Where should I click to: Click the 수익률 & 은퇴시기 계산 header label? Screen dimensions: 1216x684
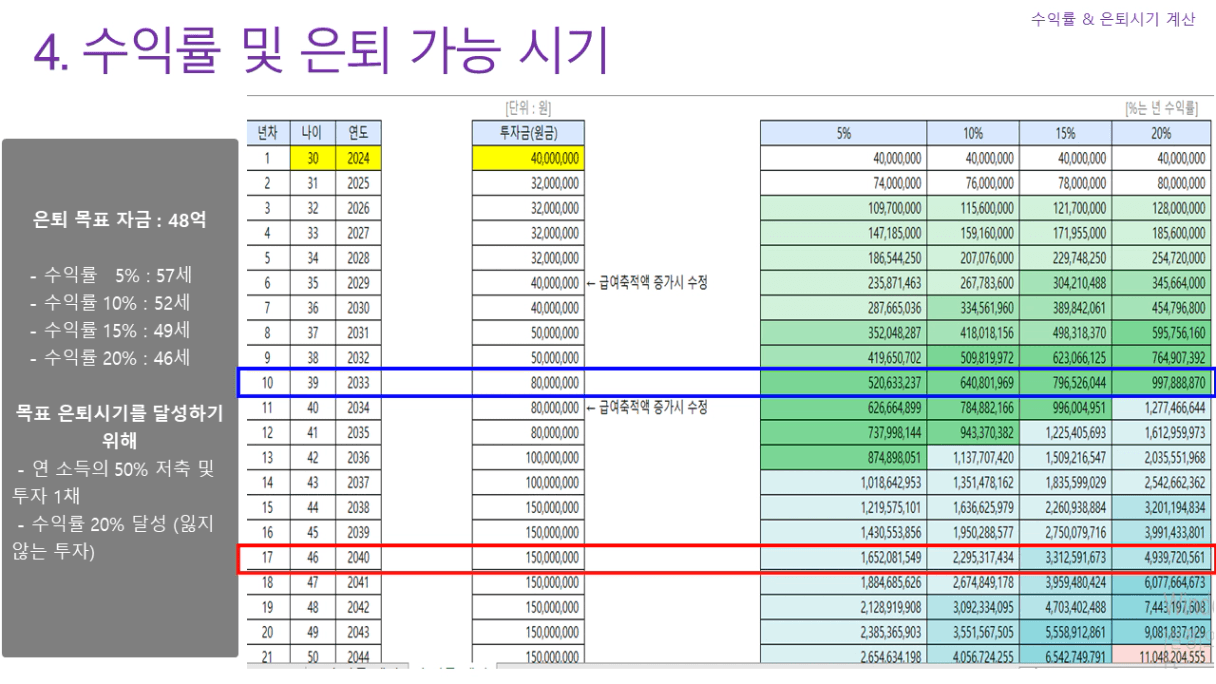[1112, 19]
